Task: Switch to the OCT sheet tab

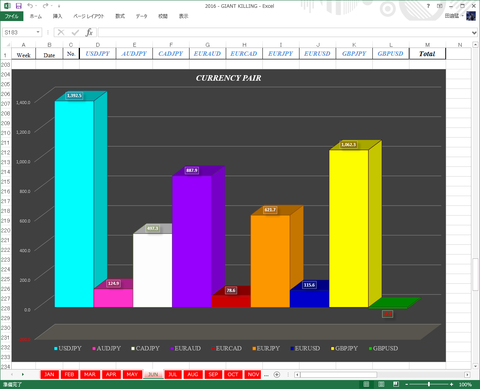Action: pos(233,374)
